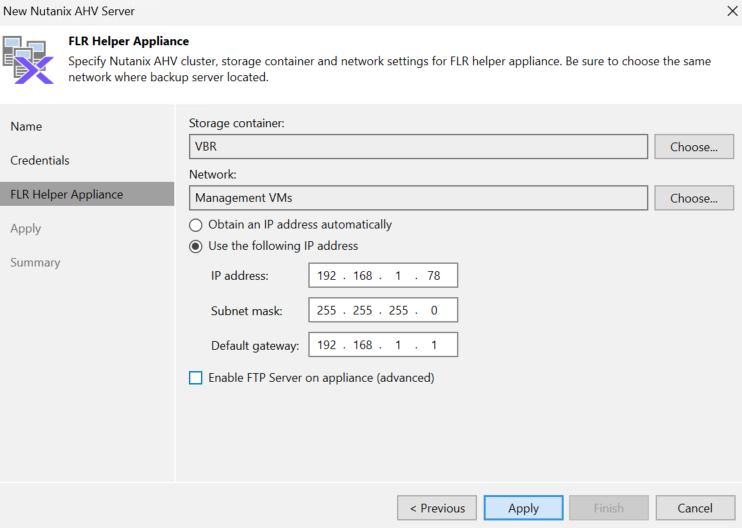This screenshot has height=528, width=742.
Task: Click the last octet of IP address
Action: 434,275
